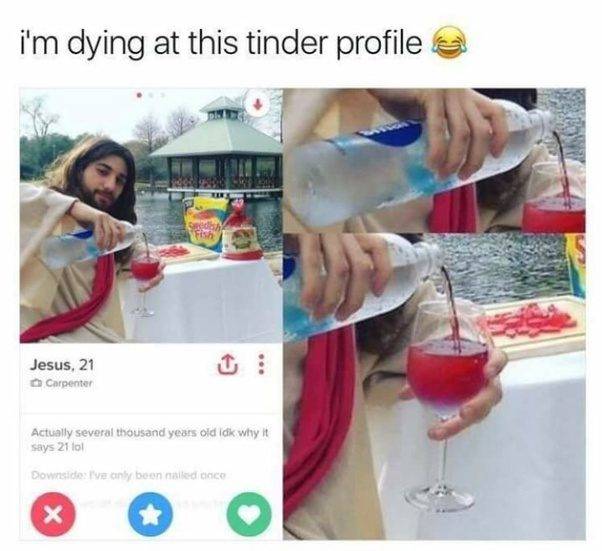Open the share profile icon
Screen dimensions: 602x551
click(228, 365)
